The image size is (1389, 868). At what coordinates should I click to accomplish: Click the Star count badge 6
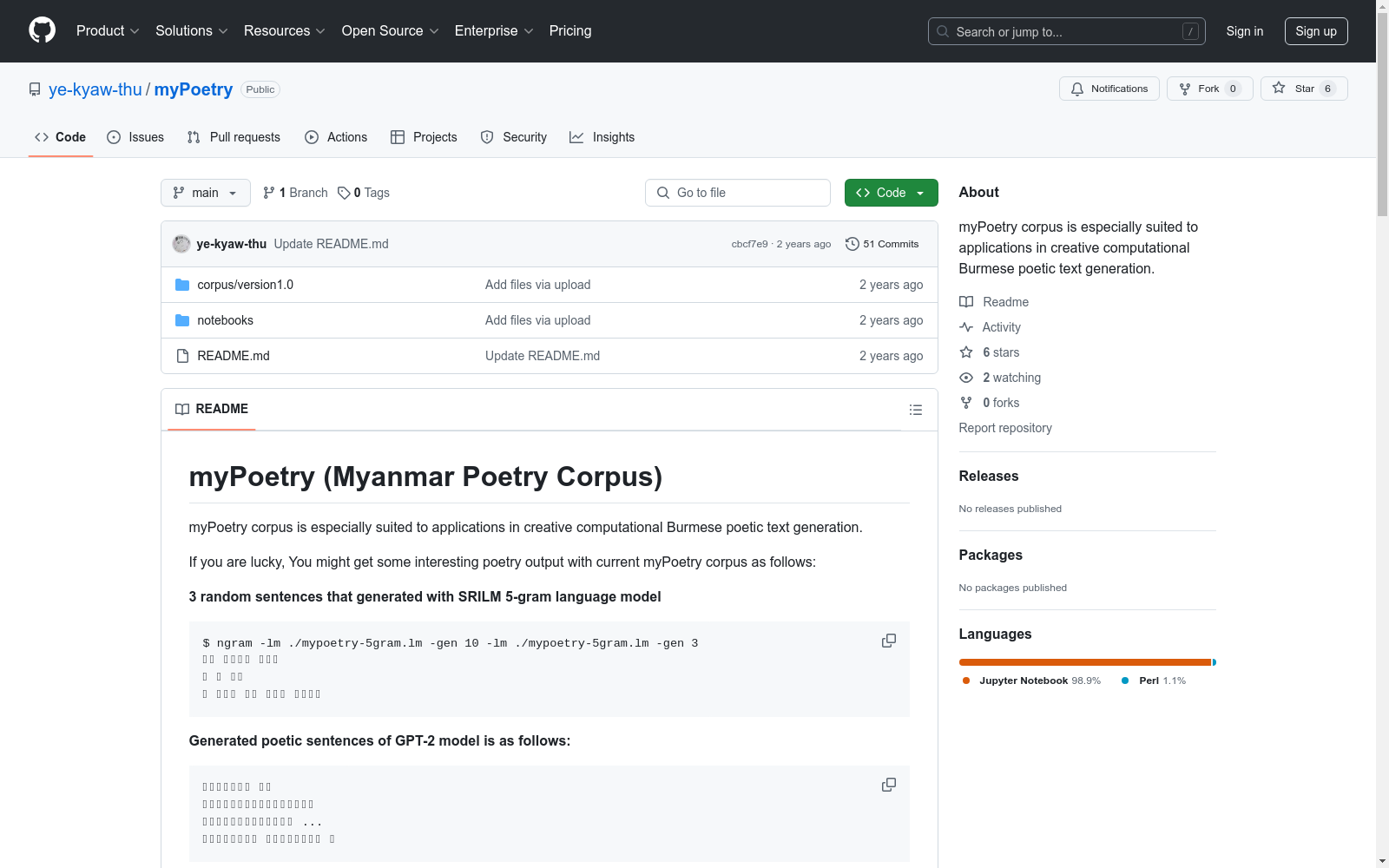click(1327, 89)
